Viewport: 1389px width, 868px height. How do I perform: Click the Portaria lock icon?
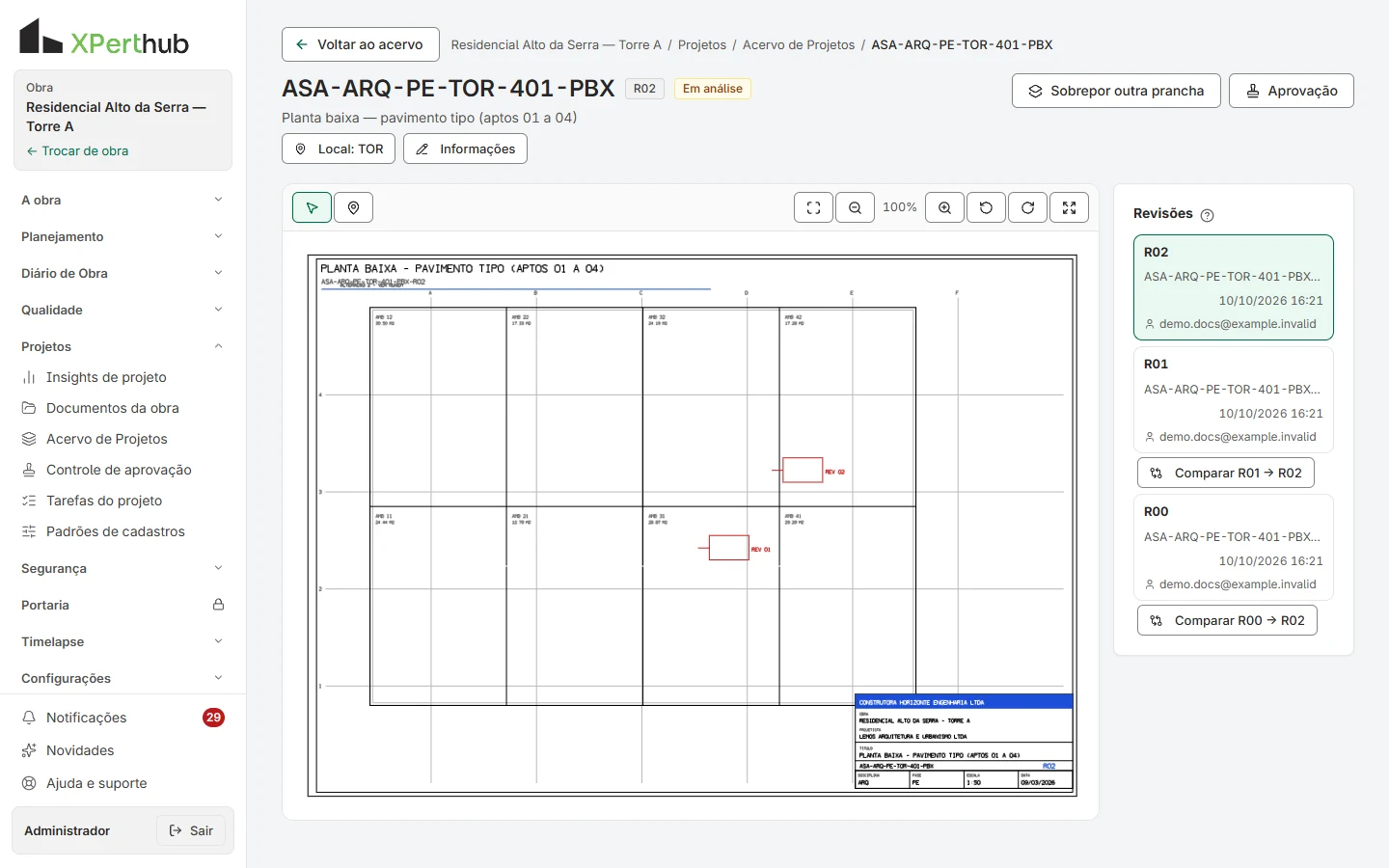pos(219,605)
